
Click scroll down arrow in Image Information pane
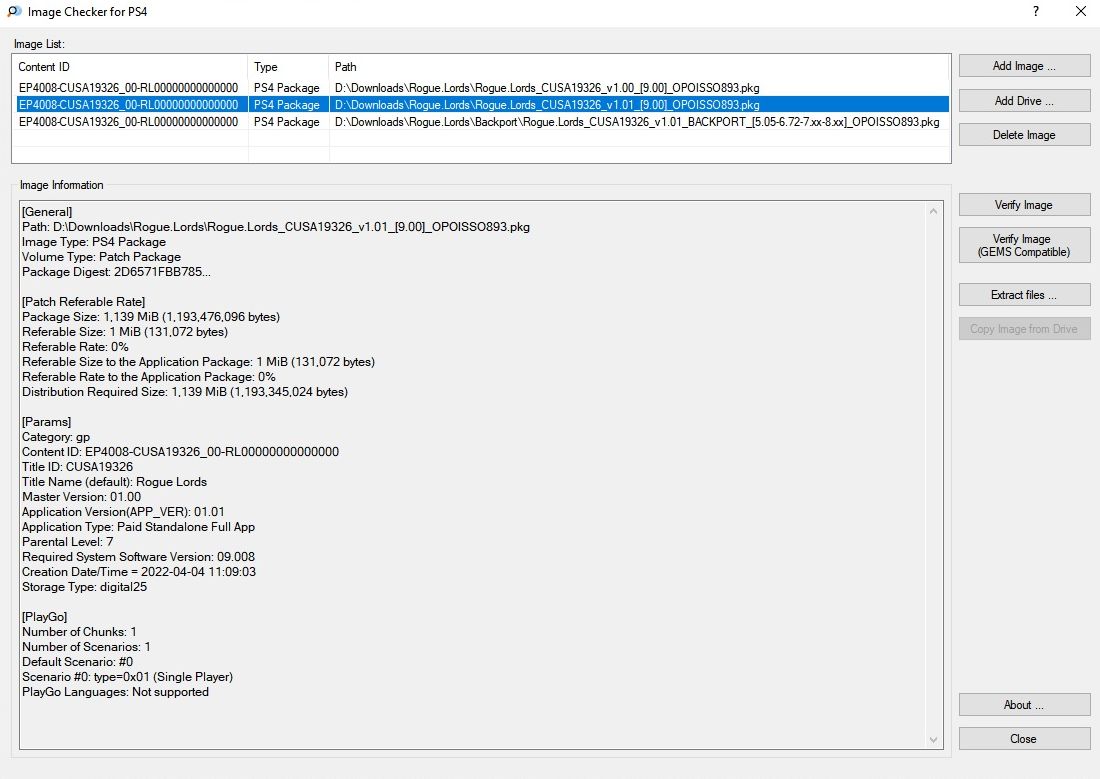933,740
